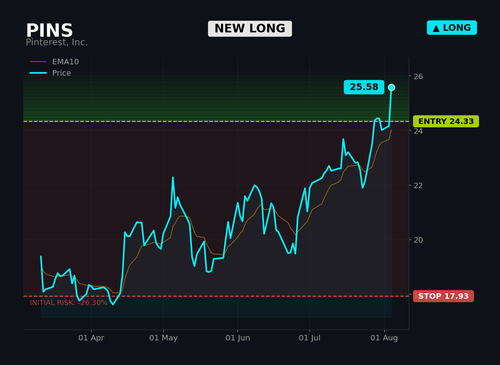Click the 24 y-axis value

pyautogui.click(x=418, y=131)
